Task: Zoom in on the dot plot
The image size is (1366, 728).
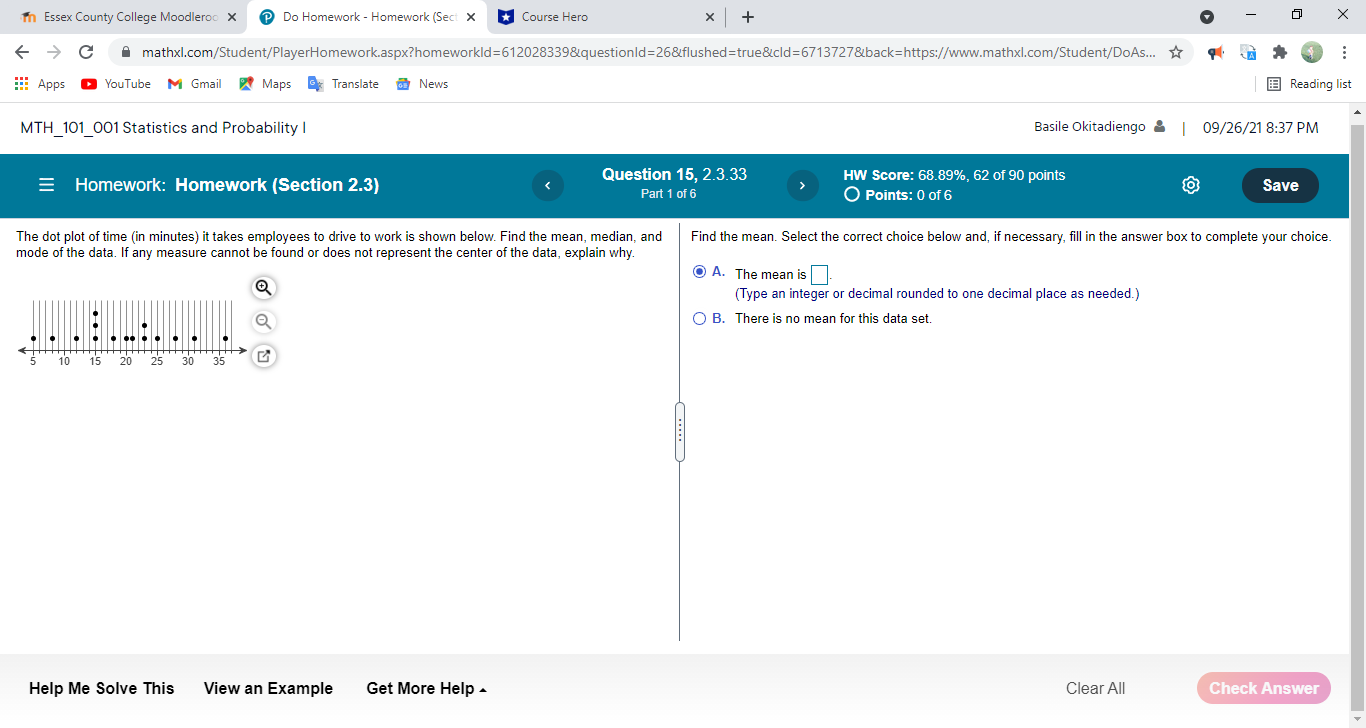Action: (263, 288)
